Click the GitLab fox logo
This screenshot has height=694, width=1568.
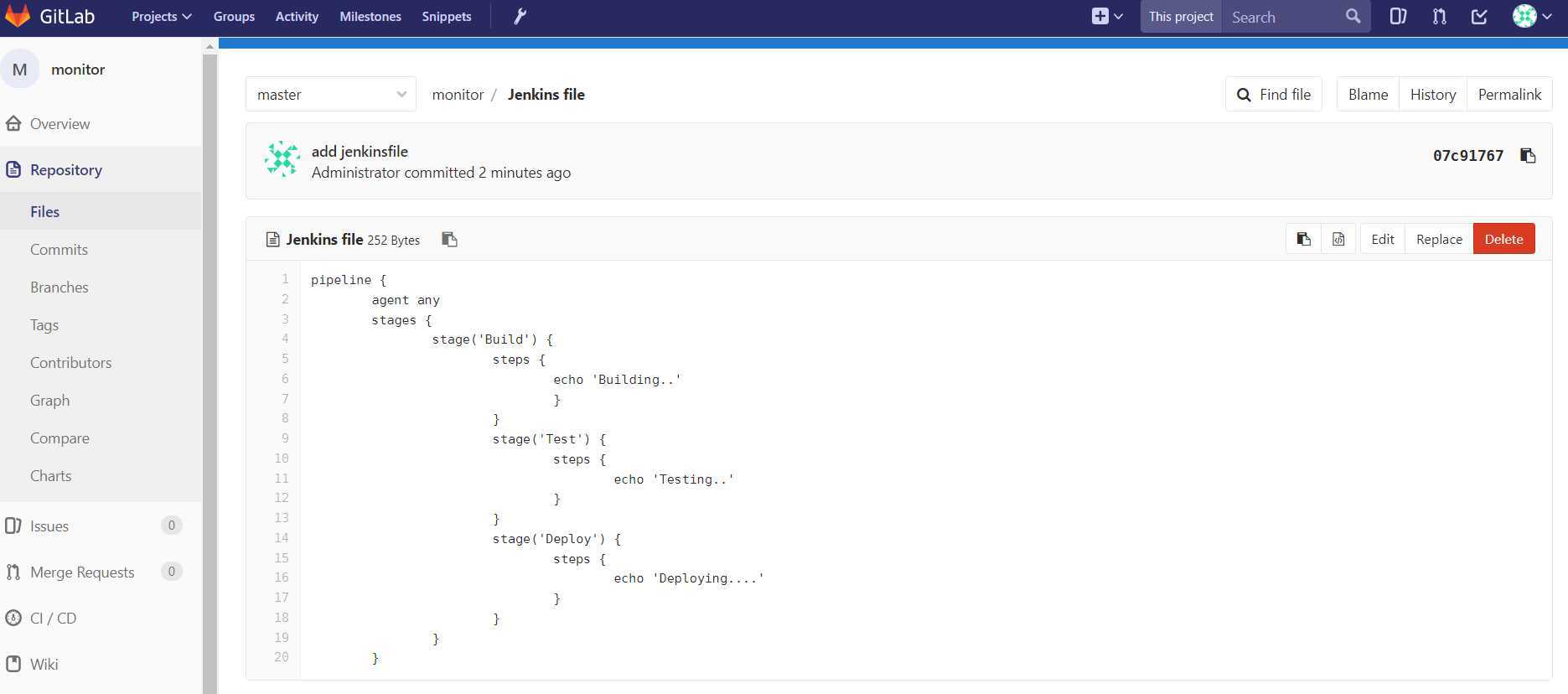click(18, 17)
